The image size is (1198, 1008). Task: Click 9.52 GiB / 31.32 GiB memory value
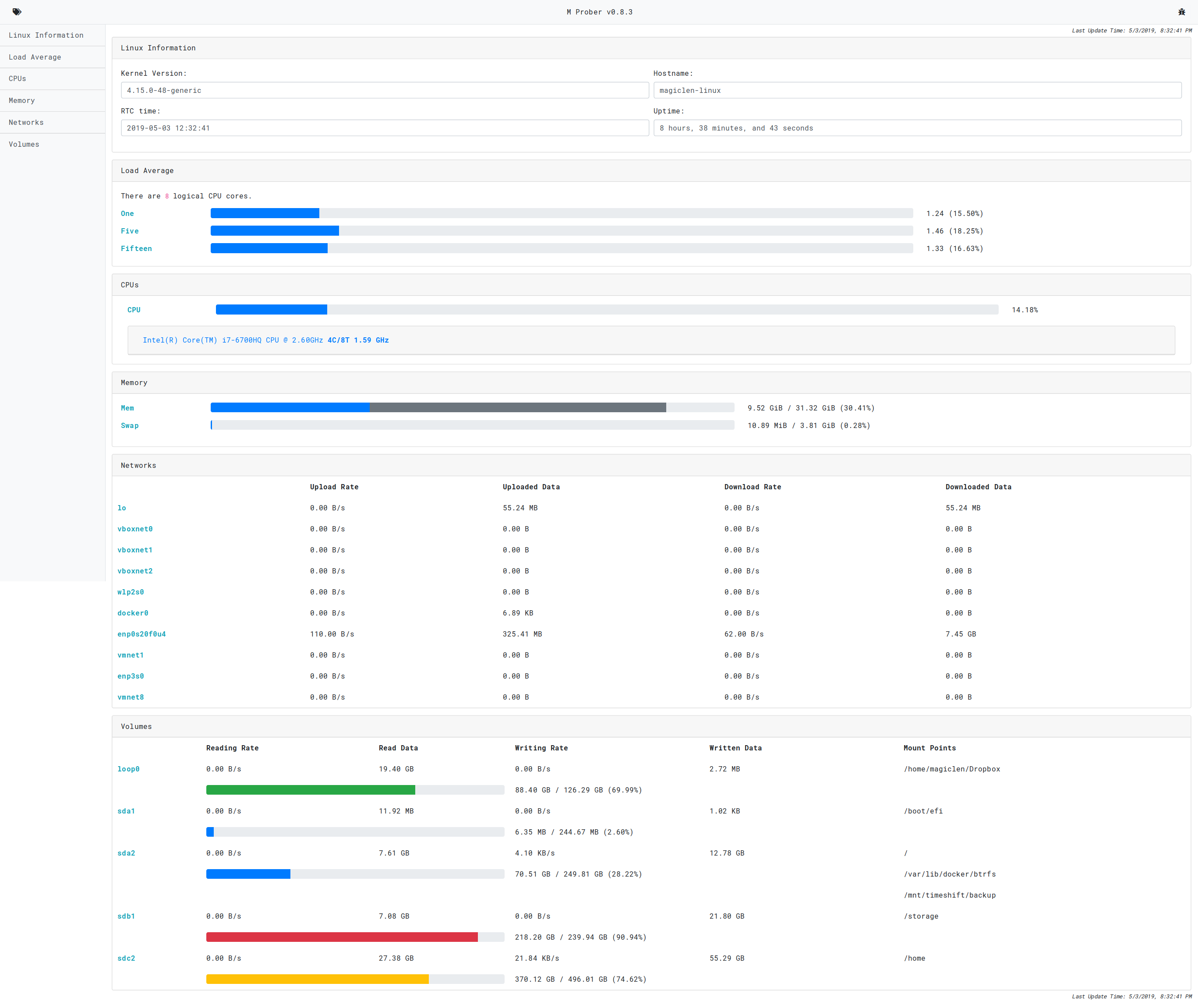(x=811, y=408)
